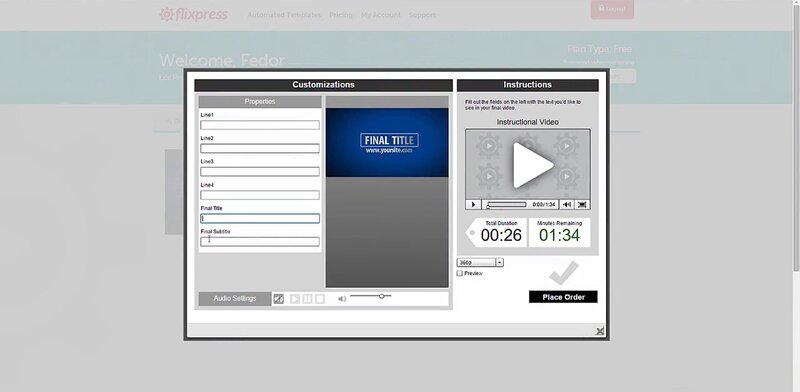Adjust the audio volume slider knob
800x392 pixels.
pos(382,296)
